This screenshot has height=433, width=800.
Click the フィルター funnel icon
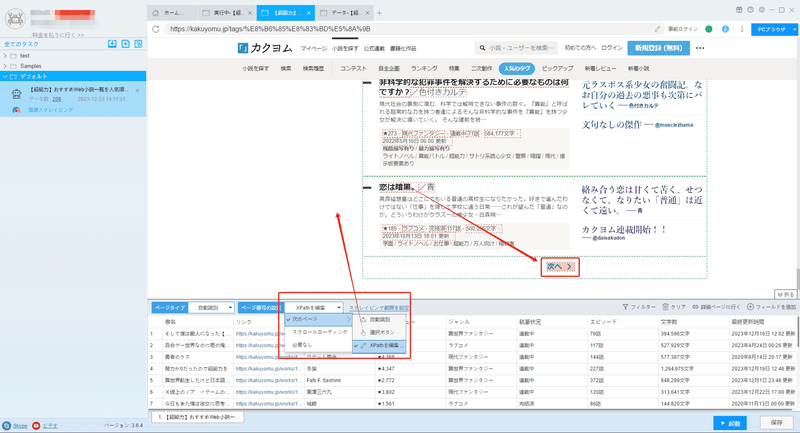626,307
